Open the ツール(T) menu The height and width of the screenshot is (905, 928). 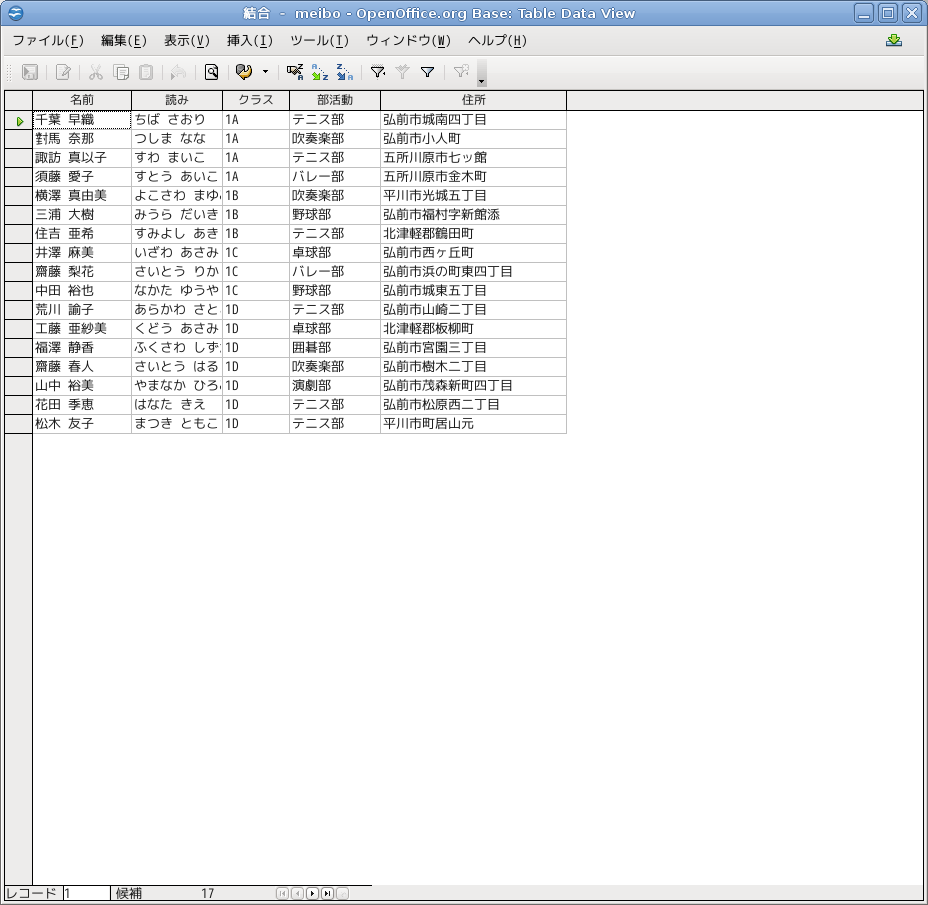point(320,40)
